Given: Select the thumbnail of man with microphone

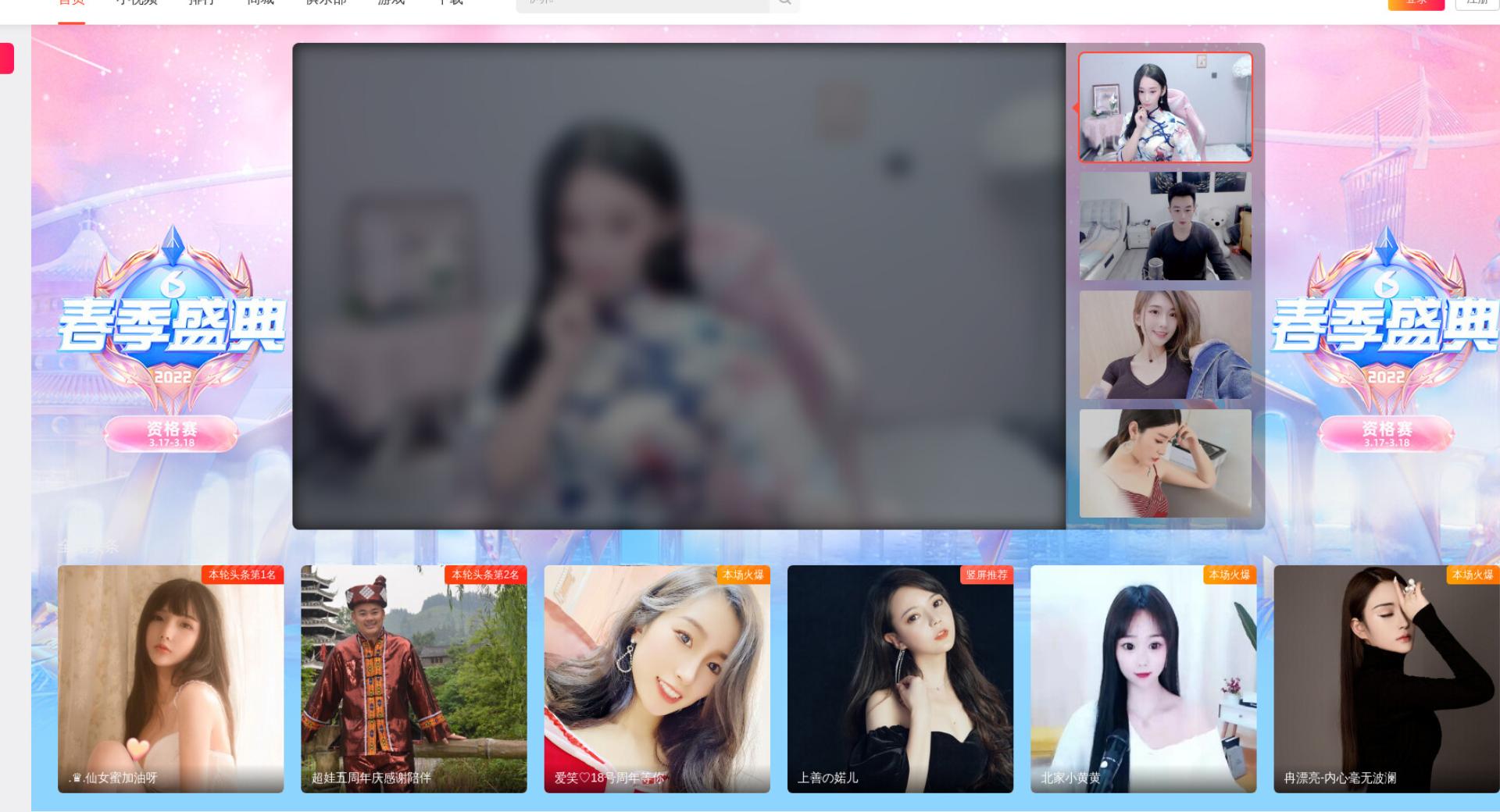Looking at the screenshot, I should (x=1165, y=226).
